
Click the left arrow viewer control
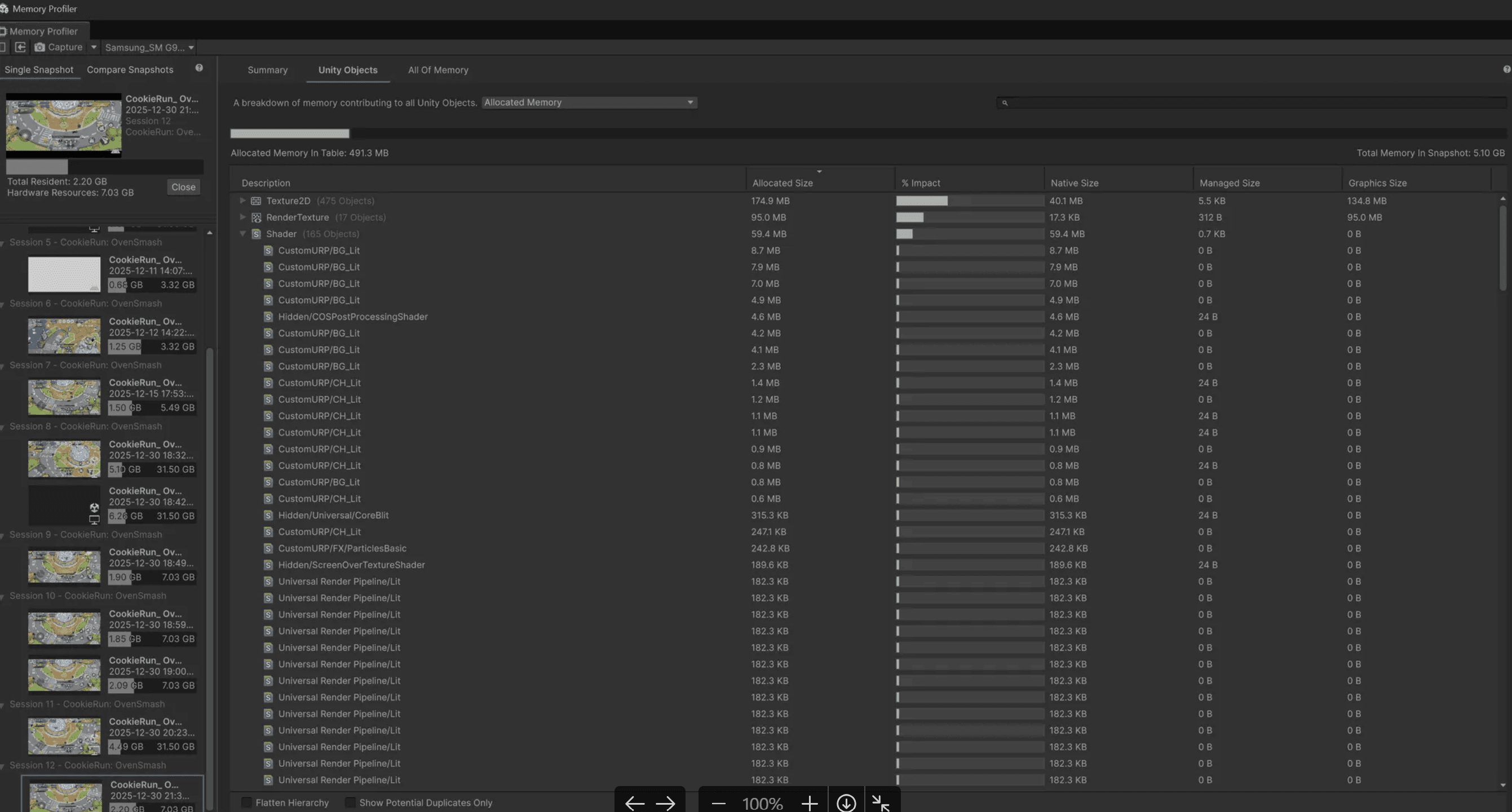point(634,802)
